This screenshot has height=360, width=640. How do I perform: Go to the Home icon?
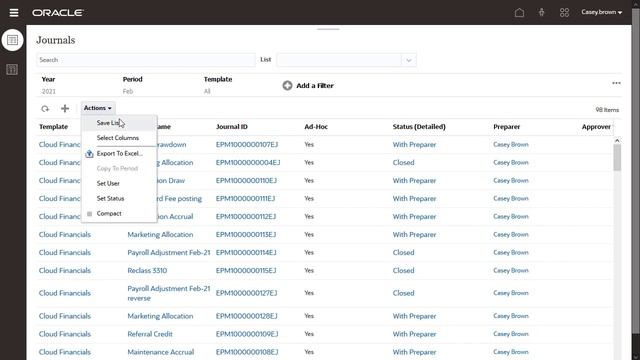pos(519,13)
